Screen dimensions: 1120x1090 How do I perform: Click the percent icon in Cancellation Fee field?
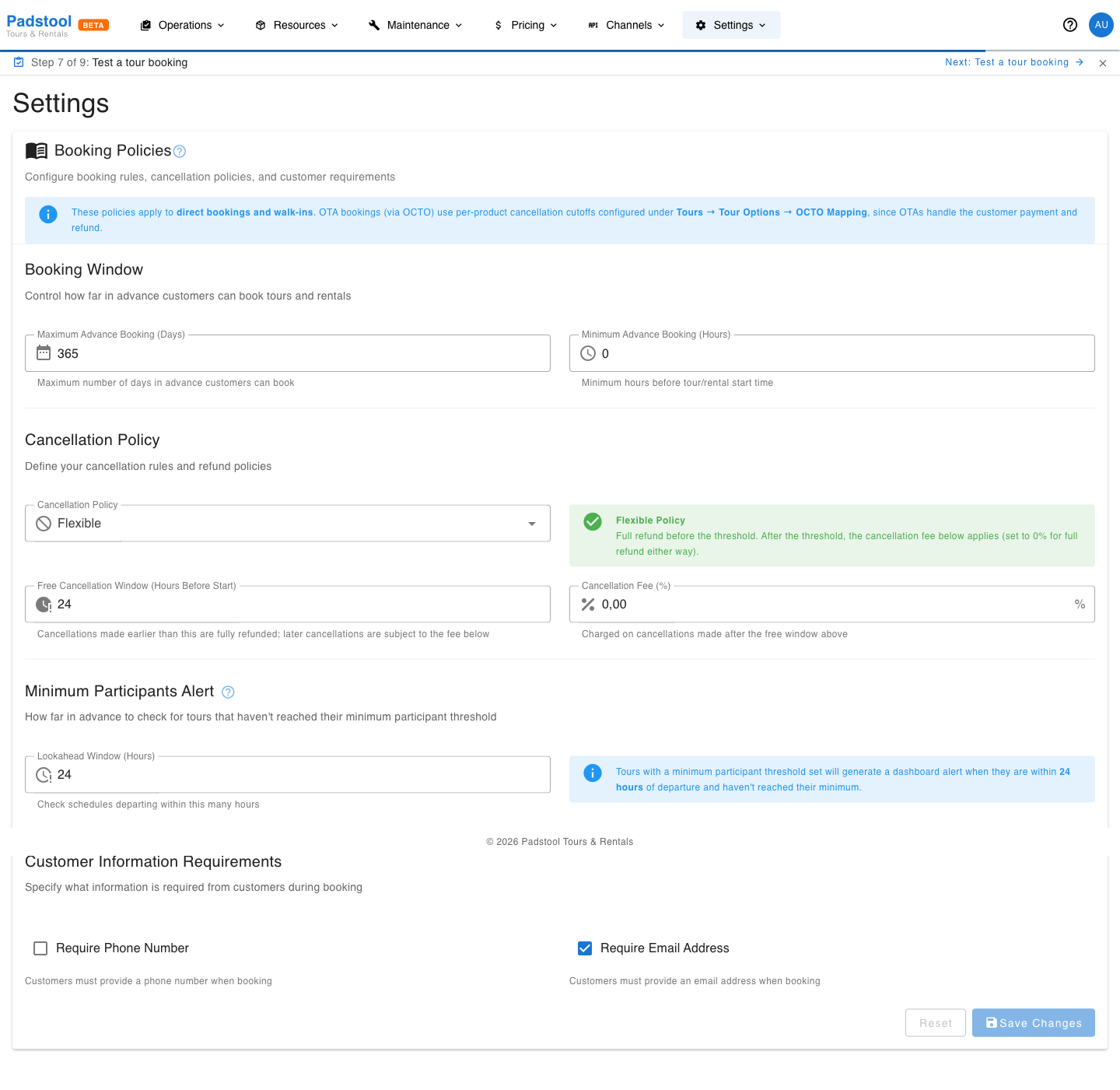(x=588, y=605)
